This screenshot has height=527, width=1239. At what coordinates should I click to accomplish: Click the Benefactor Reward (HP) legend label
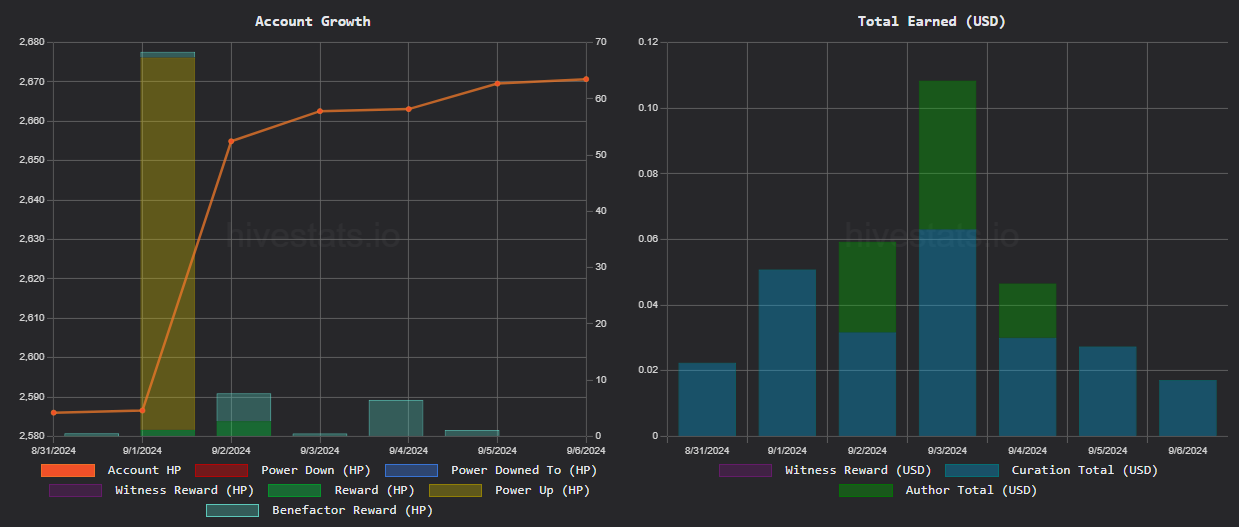[x=352, y=510]
